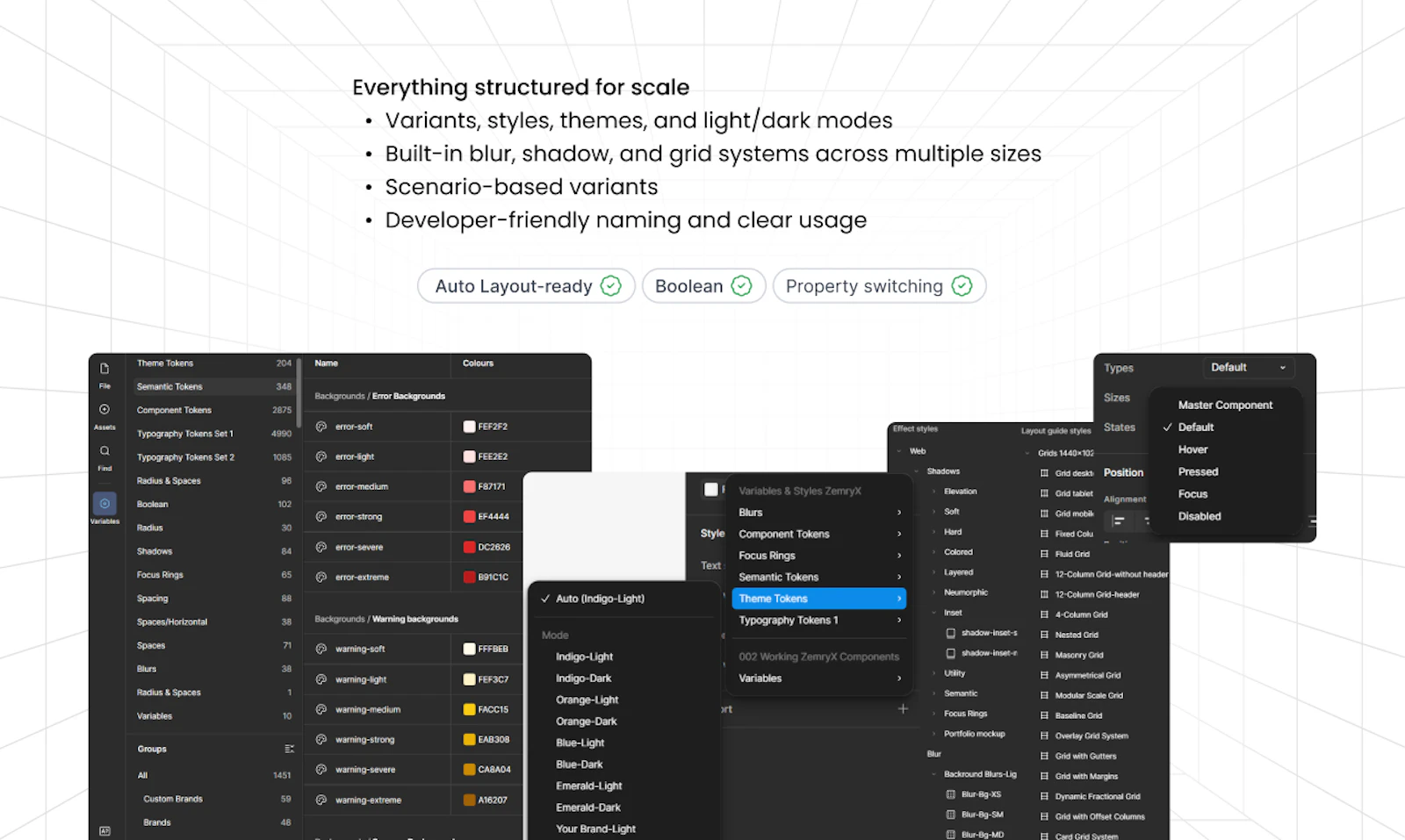Viewport: 1405px width, 840px height.
Task: Select the Variables icon in the sidebar
Action: point(104,502)
